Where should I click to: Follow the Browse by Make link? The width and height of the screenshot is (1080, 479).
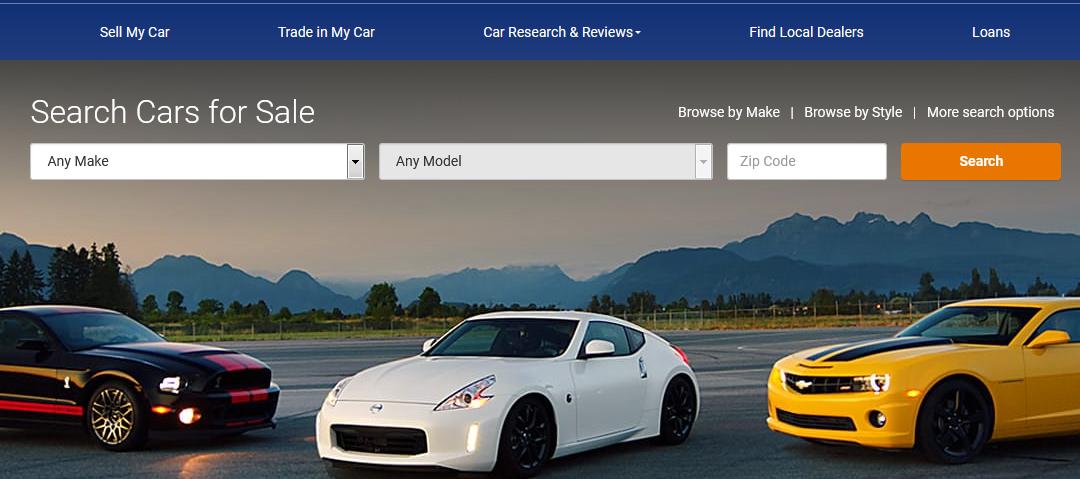click(729, 112)
